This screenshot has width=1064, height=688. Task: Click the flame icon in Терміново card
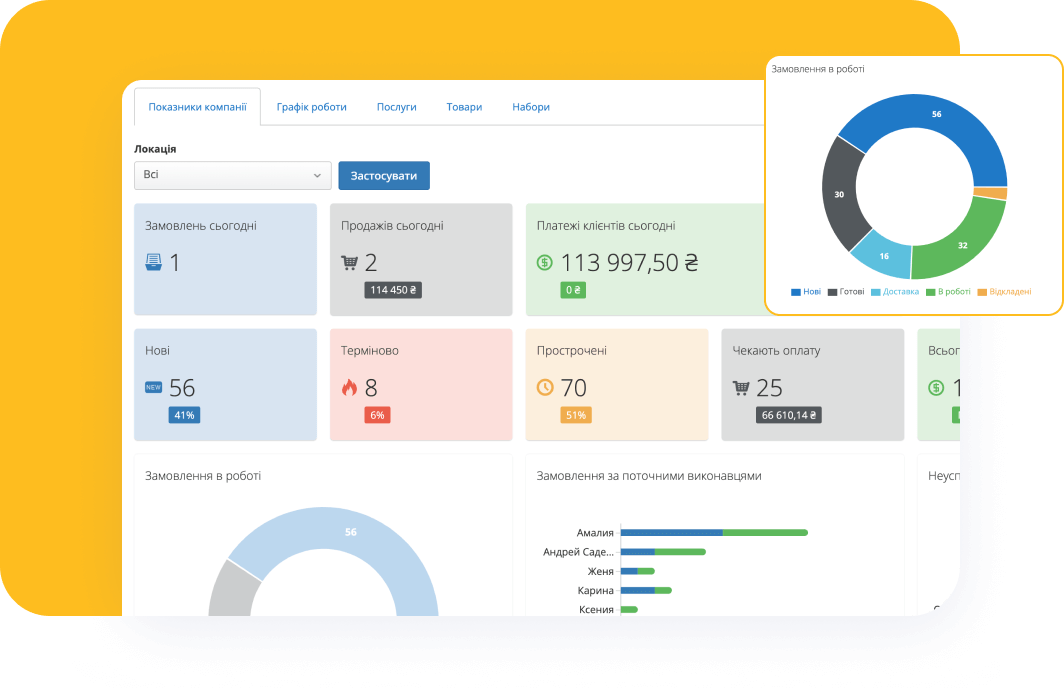(x=349, y=388)
